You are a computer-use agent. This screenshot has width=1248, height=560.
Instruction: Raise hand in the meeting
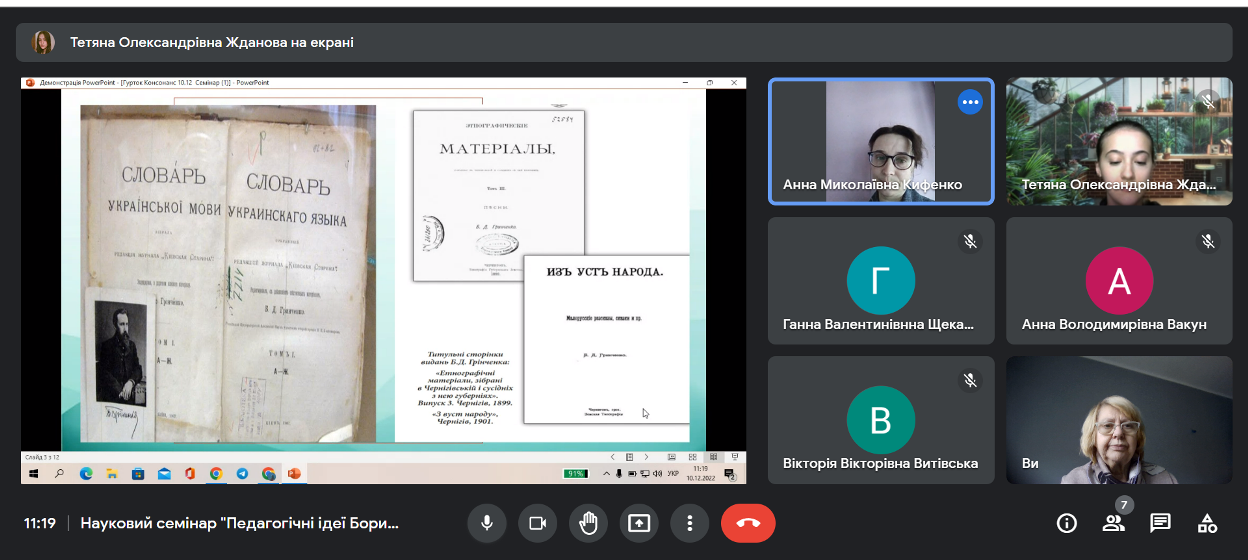pyautogui.click(x=589, y=523)
